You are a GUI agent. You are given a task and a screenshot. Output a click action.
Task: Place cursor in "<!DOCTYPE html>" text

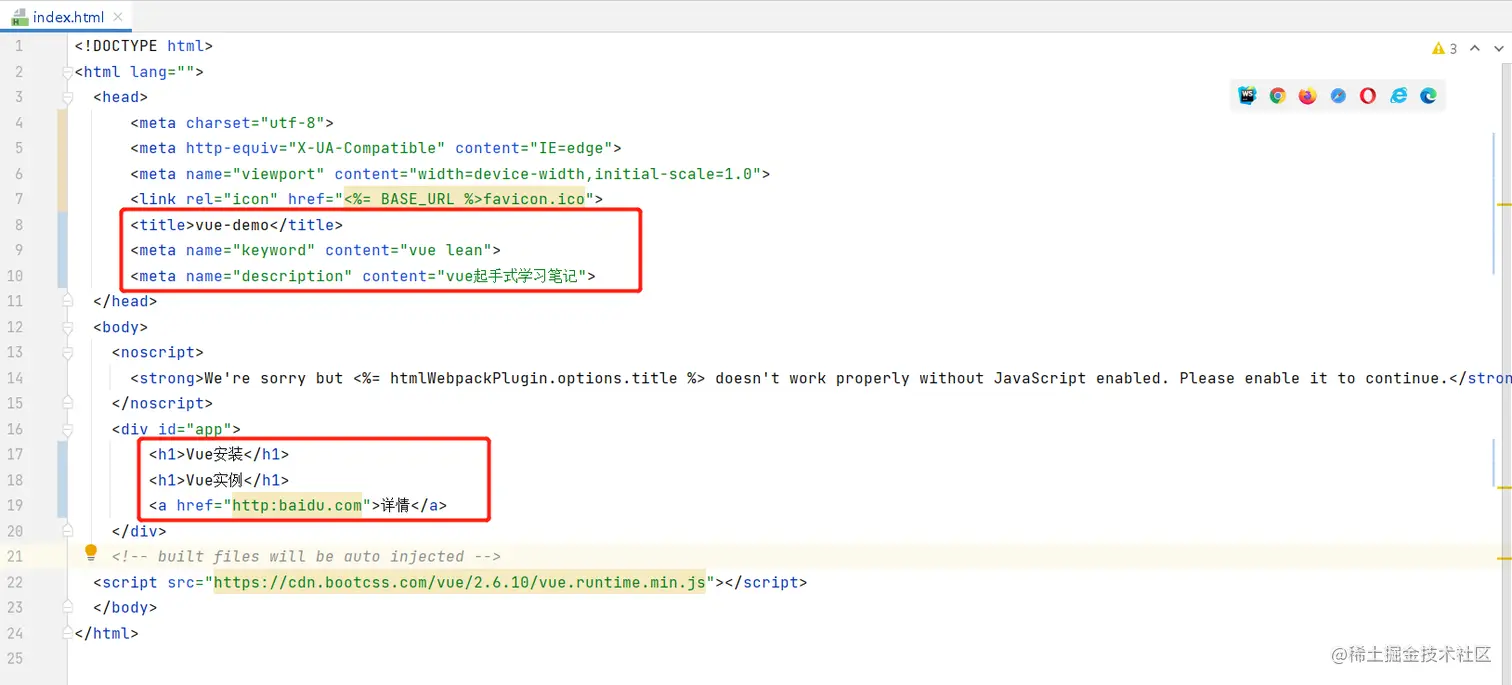click(x=144, y=46)
